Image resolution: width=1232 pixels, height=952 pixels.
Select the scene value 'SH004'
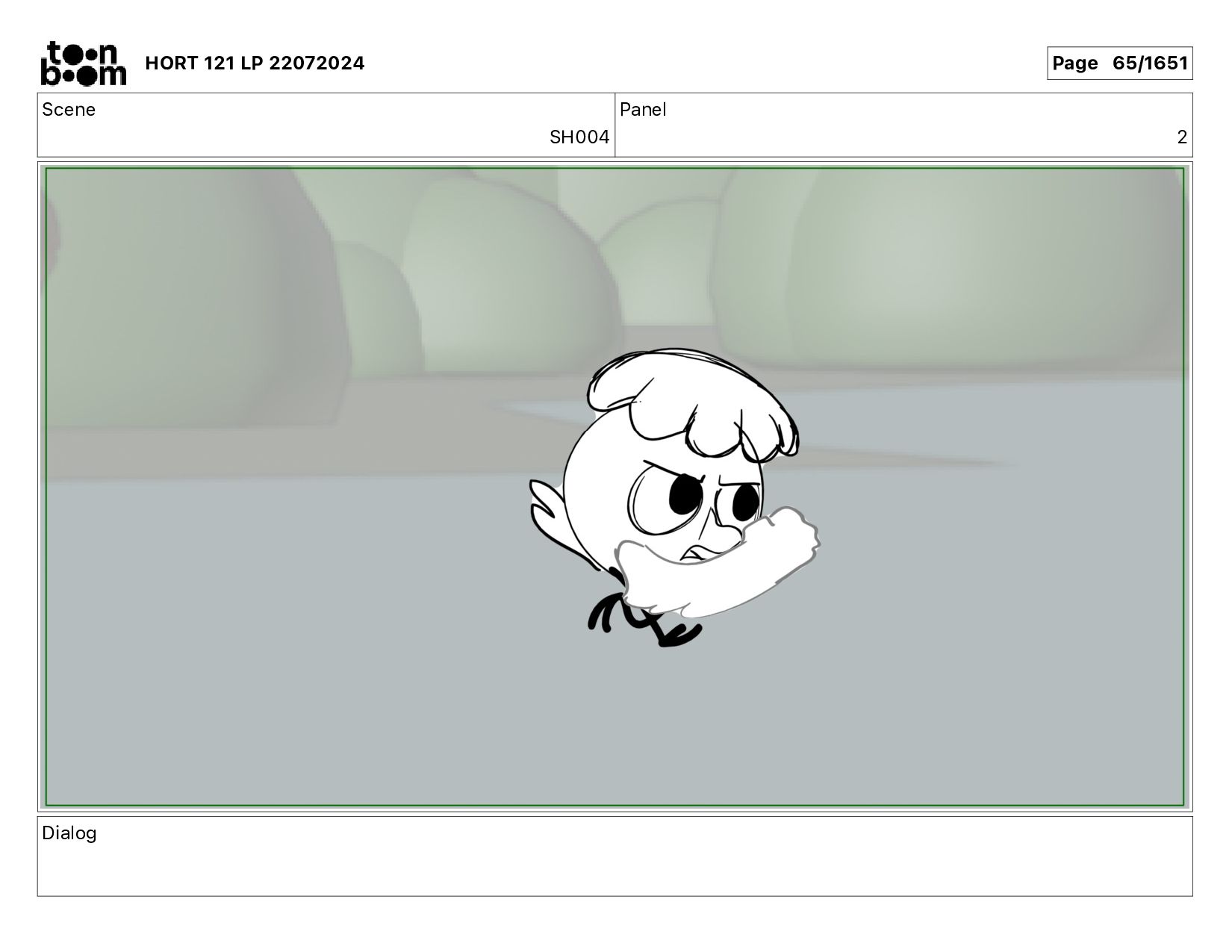tap(579, 137)
